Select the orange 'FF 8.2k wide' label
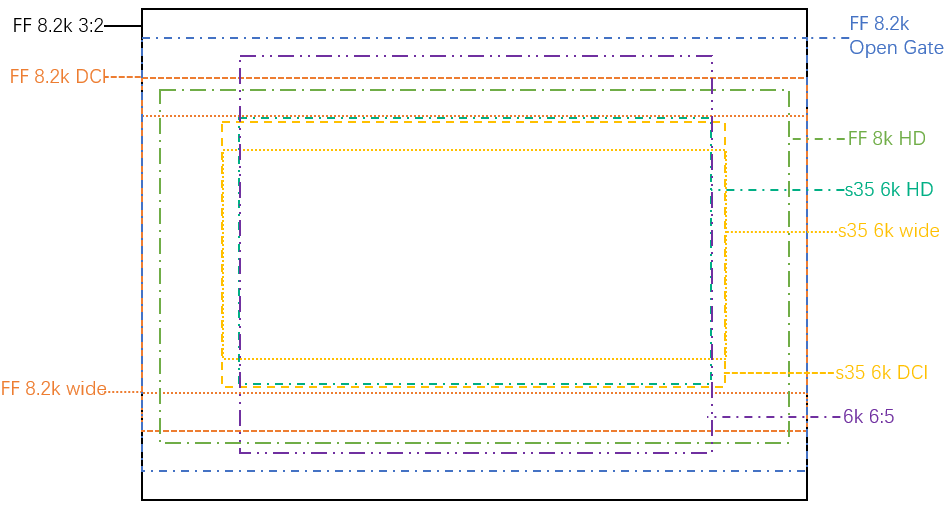950x512 pixels. pos(54,389)
